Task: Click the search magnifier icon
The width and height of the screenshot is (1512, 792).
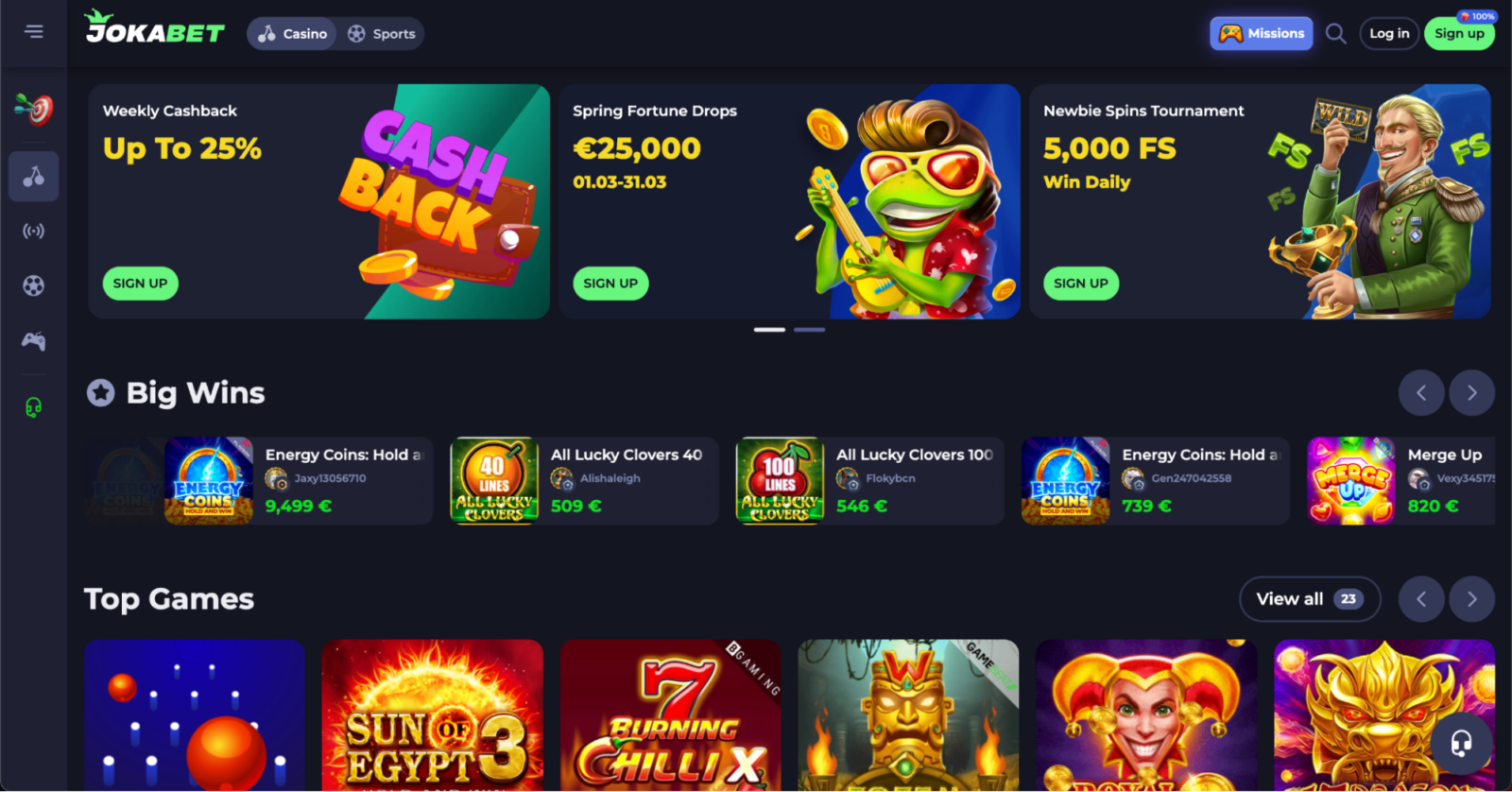Action: tap(1335, 34)
